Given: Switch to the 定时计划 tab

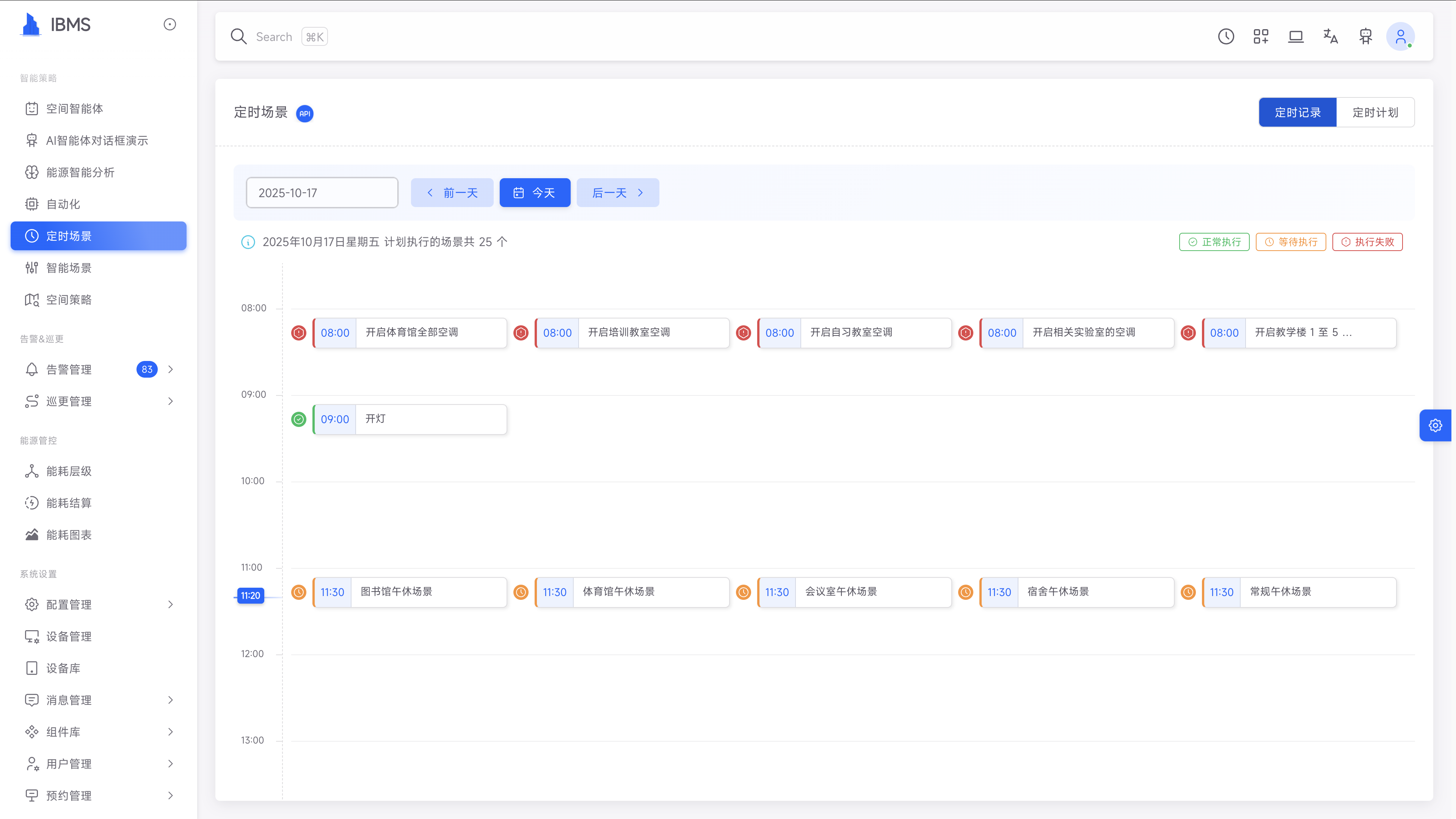Looking at the screenshot, I should 1374,113.
